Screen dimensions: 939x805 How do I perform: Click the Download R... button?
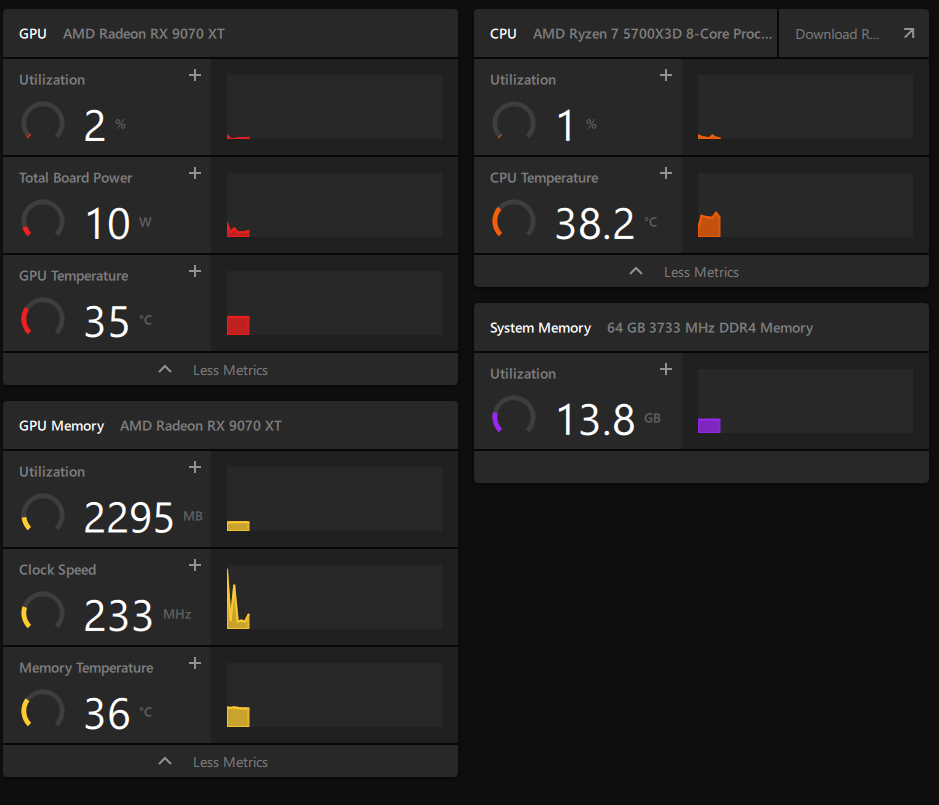pyautogui.click(x=854, y=34)
